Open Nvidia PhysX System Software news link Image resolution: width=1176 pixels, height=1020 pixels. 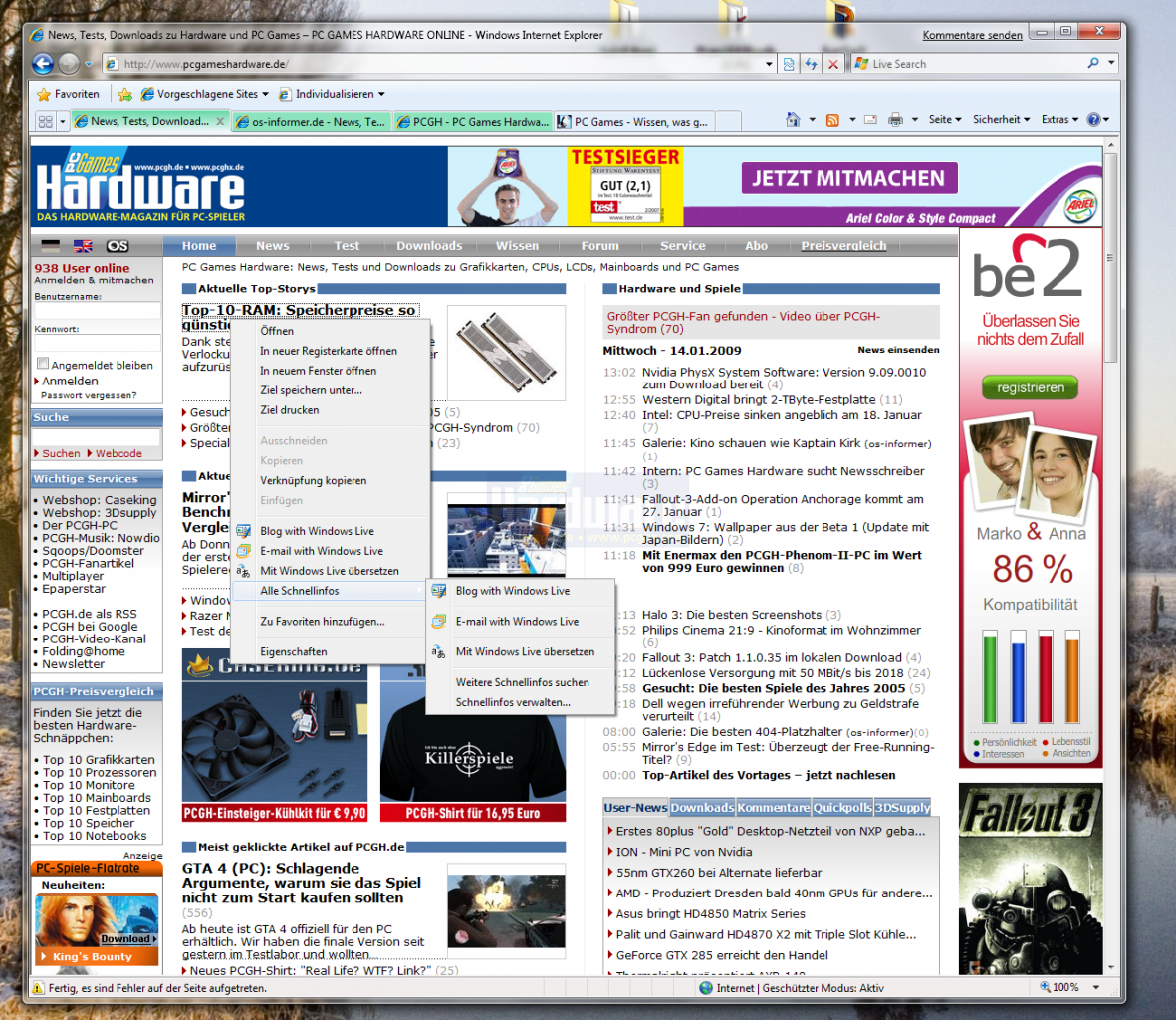tap(785, 378)
